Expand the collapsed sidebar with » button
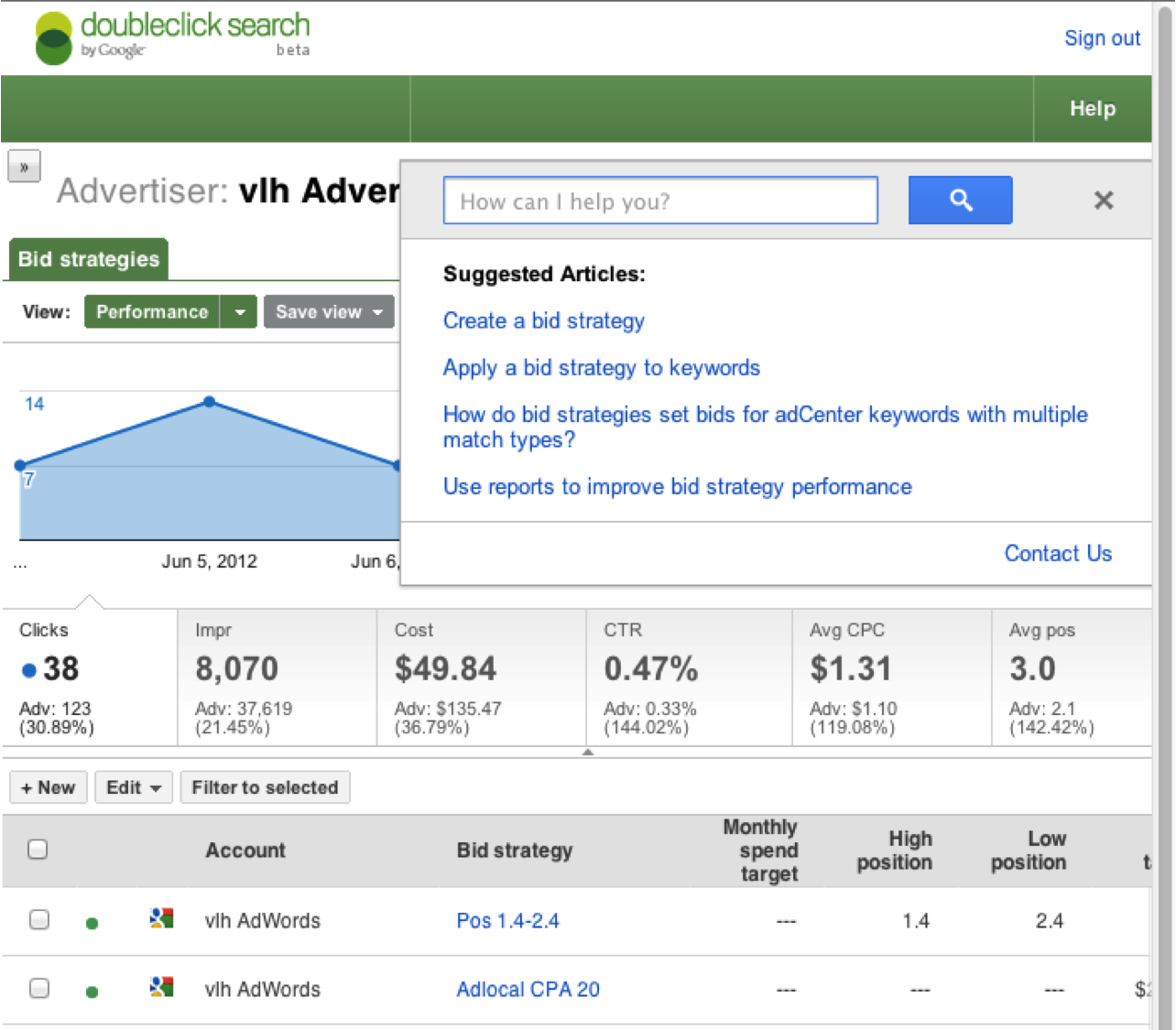The width and height of the screenshot is (1176, 1030). click(24, 167)
